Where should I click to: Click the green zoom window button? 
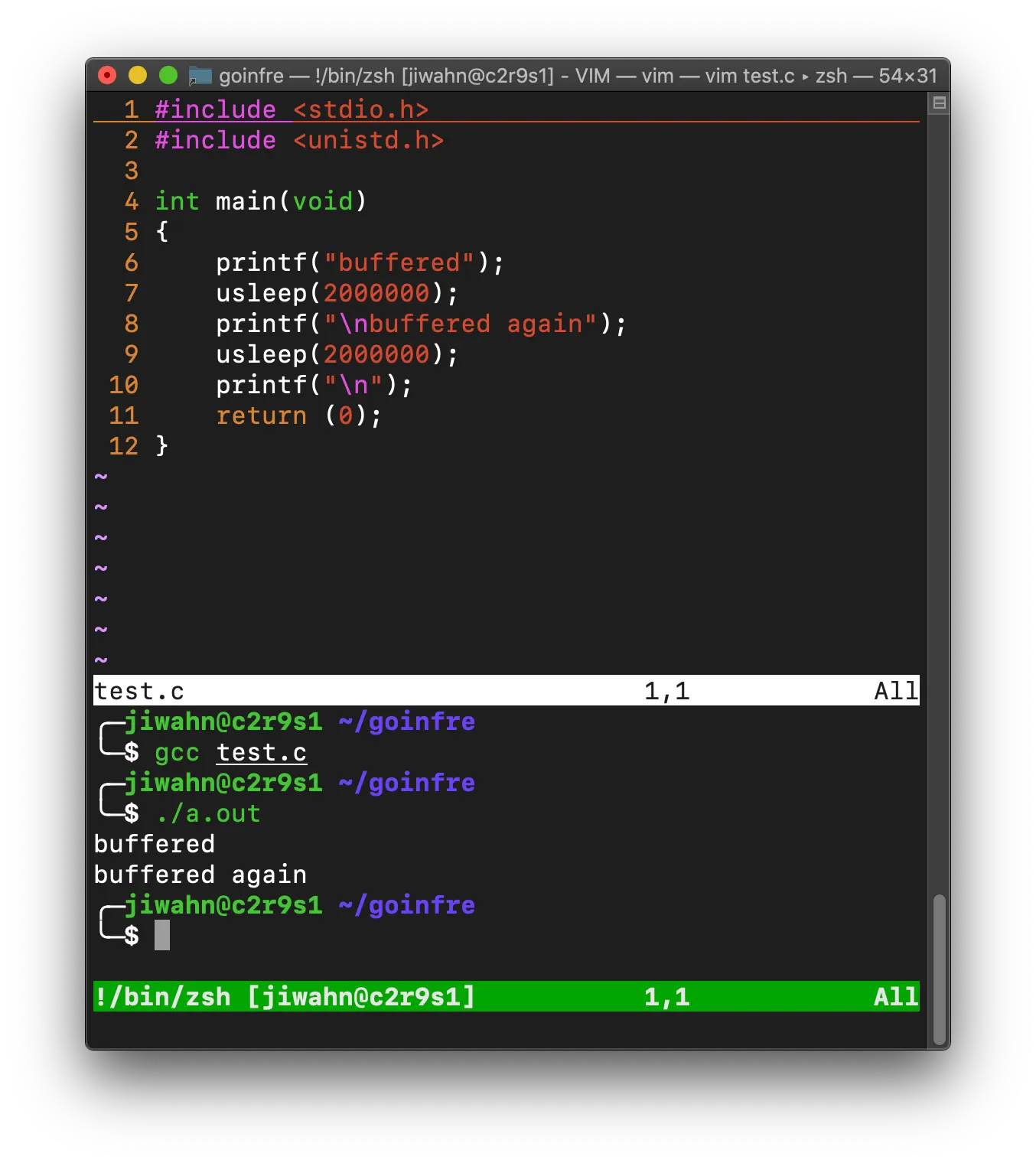click(x=168, y=75)
